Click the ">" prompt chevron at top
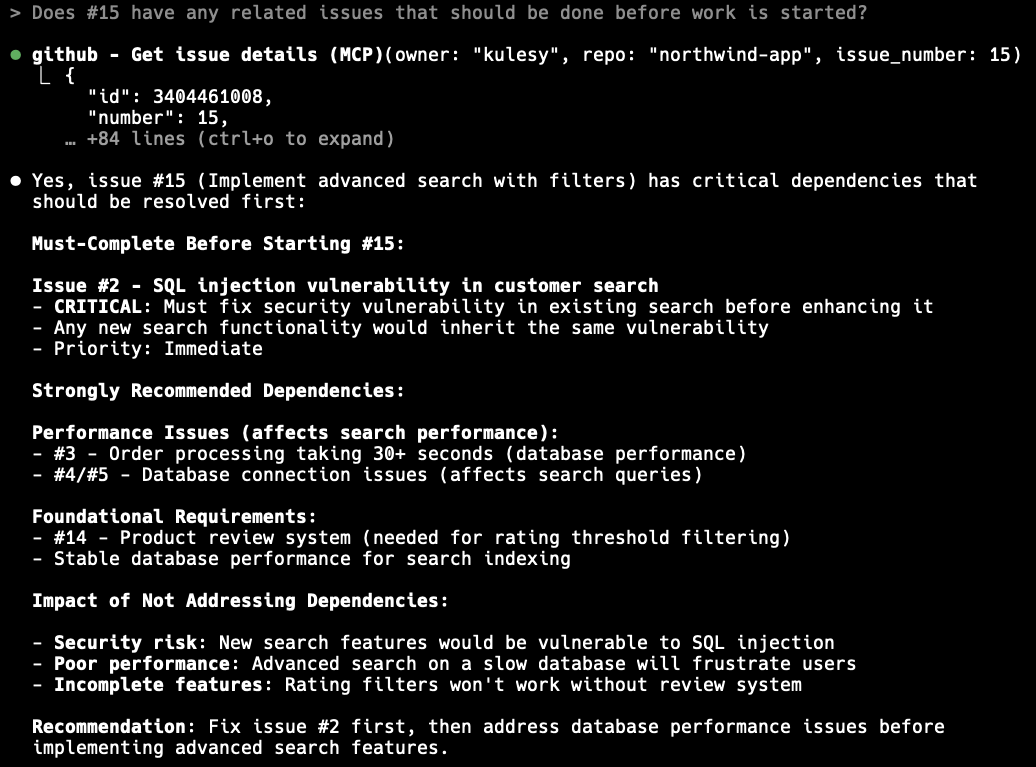Image resolution: width=1036 pixels, height=767 pixels. [x=16, y=13]
